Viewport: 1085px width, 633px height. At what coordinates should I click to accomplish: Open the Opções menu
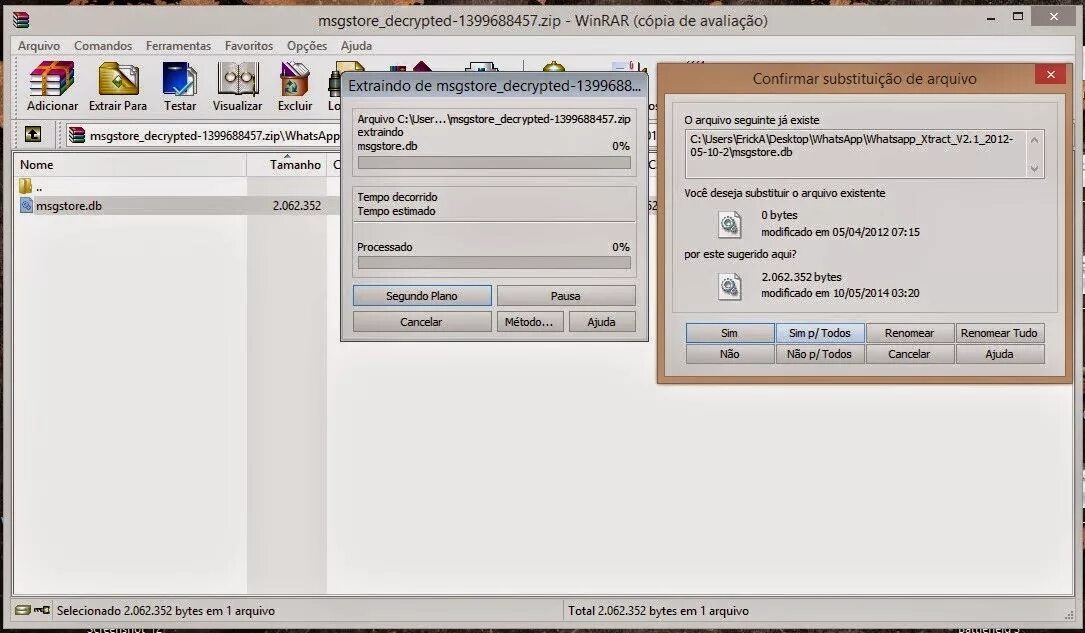(x=307, y=46)
